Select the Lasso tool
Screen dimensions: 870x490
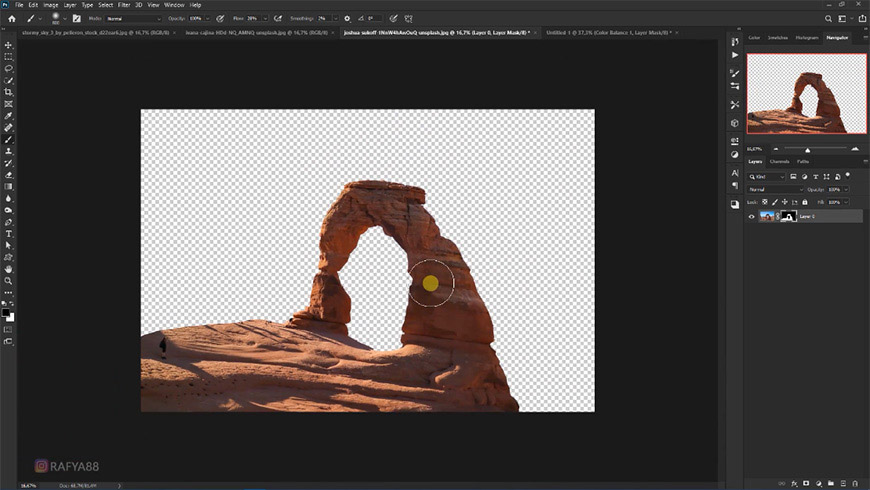tap(8, 68)
